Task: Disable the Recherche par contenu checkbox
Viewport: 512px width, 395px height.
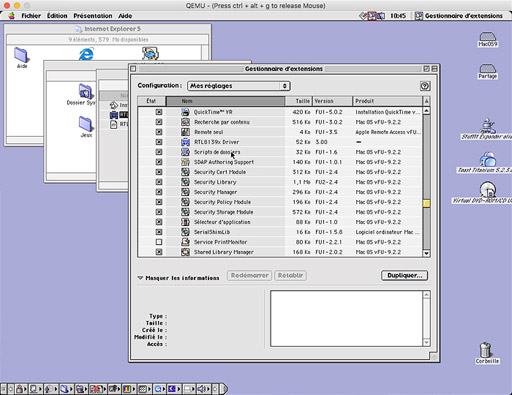Action: pos(159,122)
